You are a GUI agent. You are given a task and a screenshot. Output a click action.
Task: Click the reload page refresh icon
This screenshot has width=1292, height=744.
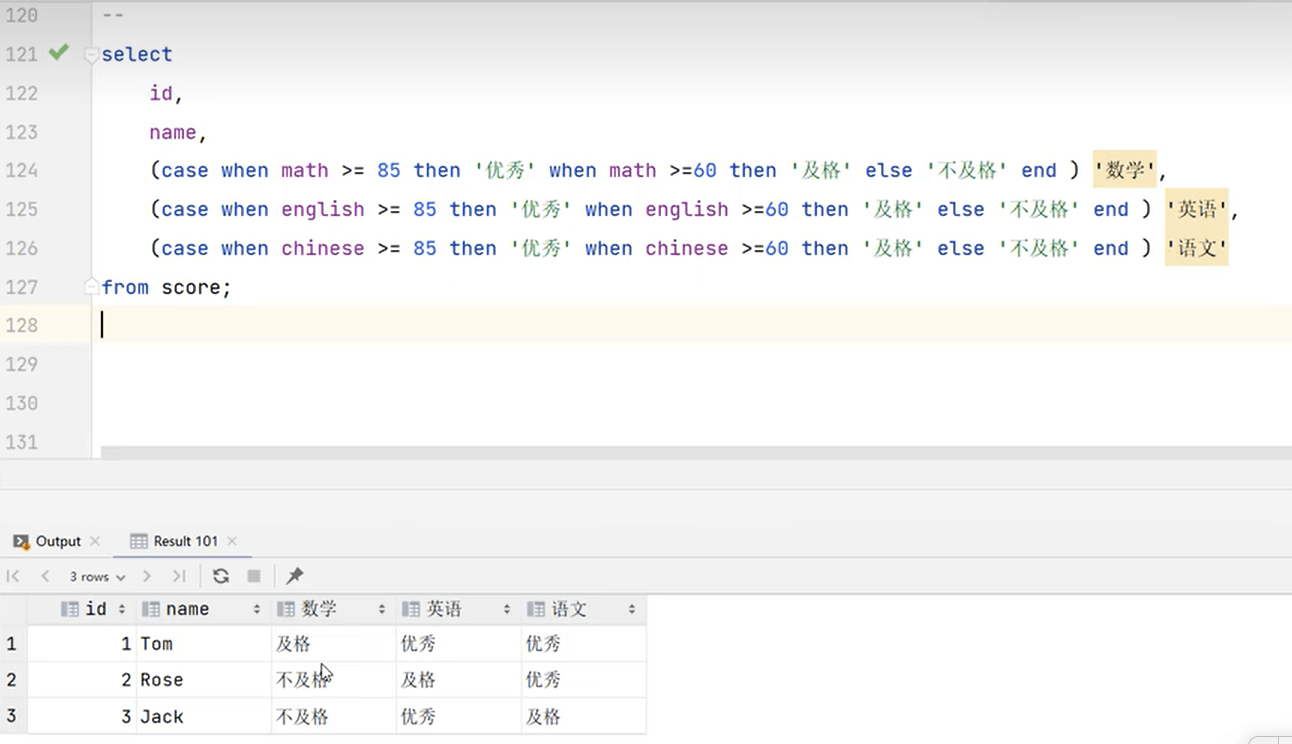click(221, 576)
